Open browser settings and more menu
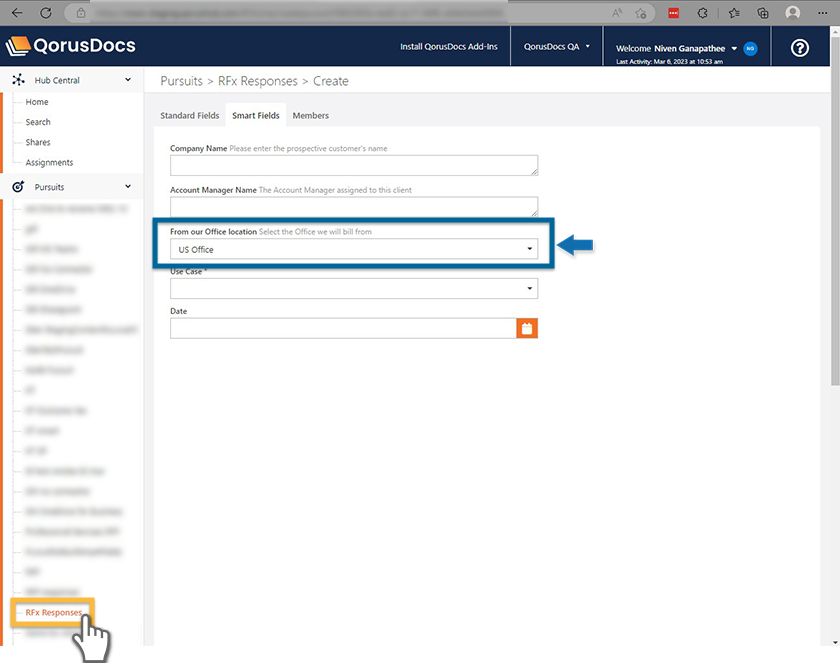This screenshot has height=663, width=840. click(822, 13)
